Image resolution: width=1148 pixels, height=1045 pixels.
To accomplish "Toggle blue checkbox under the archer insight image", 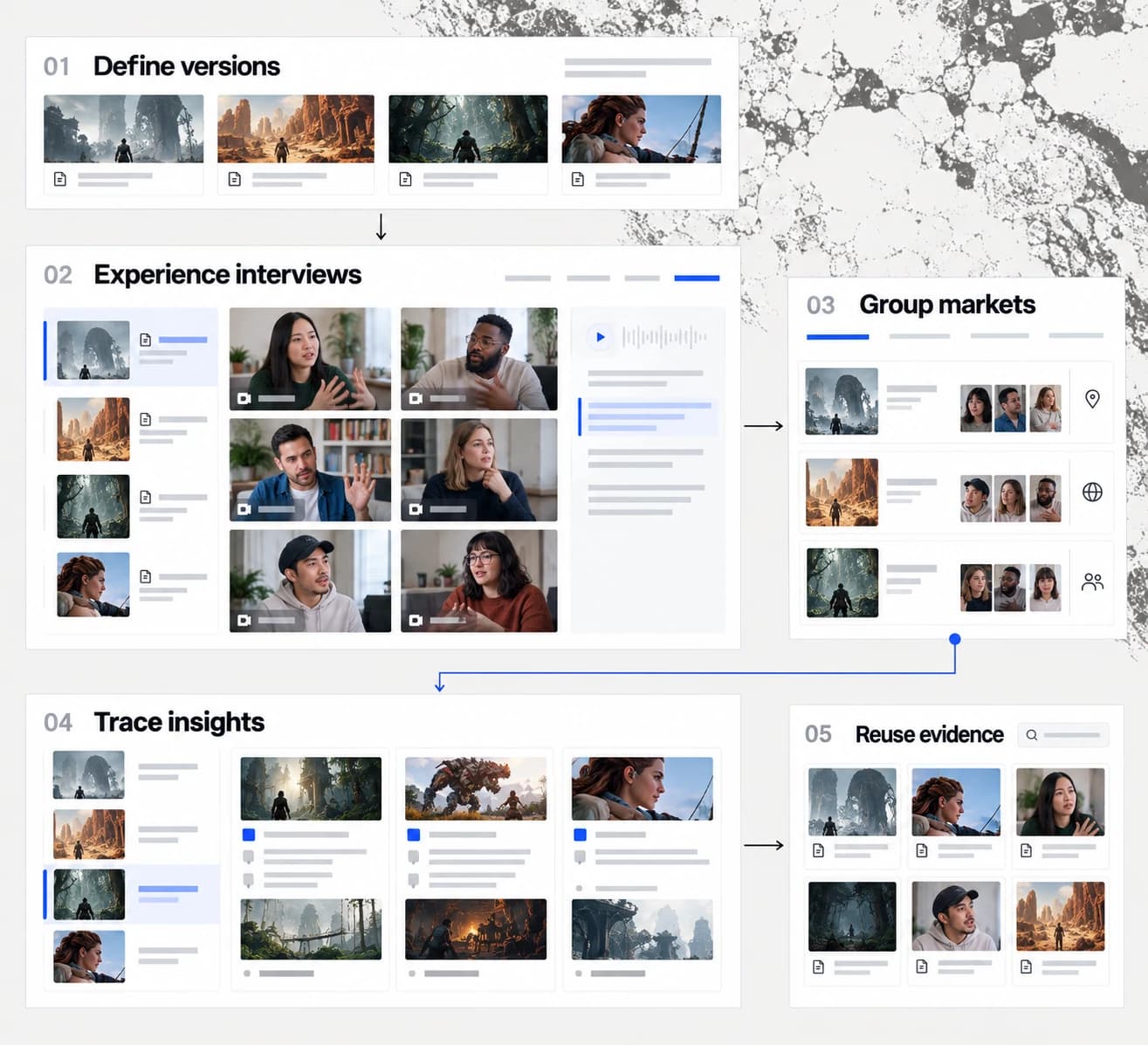I will click(580, 835).
